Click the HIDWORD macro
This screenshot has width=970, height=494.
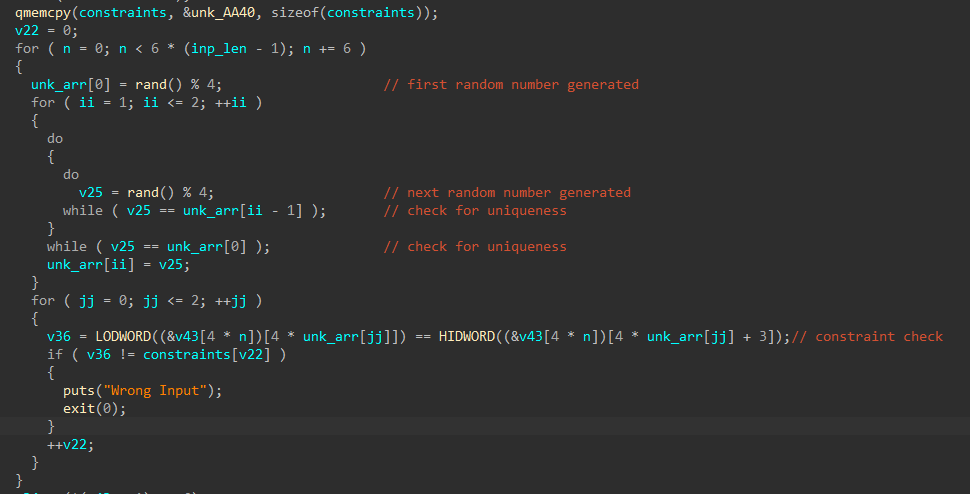pos(466,336)
